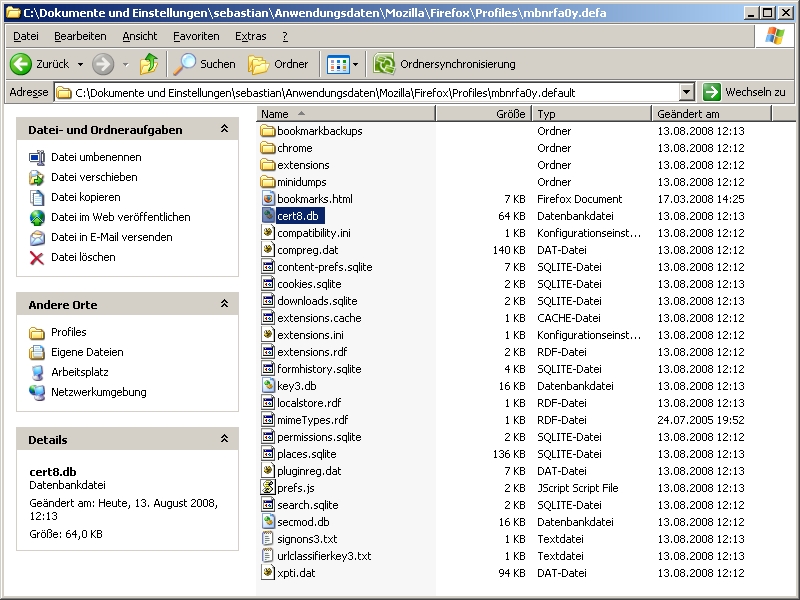Select cookies.sqlite file name
The height and width of the screenshot is (600, 800).
point(309,284)
